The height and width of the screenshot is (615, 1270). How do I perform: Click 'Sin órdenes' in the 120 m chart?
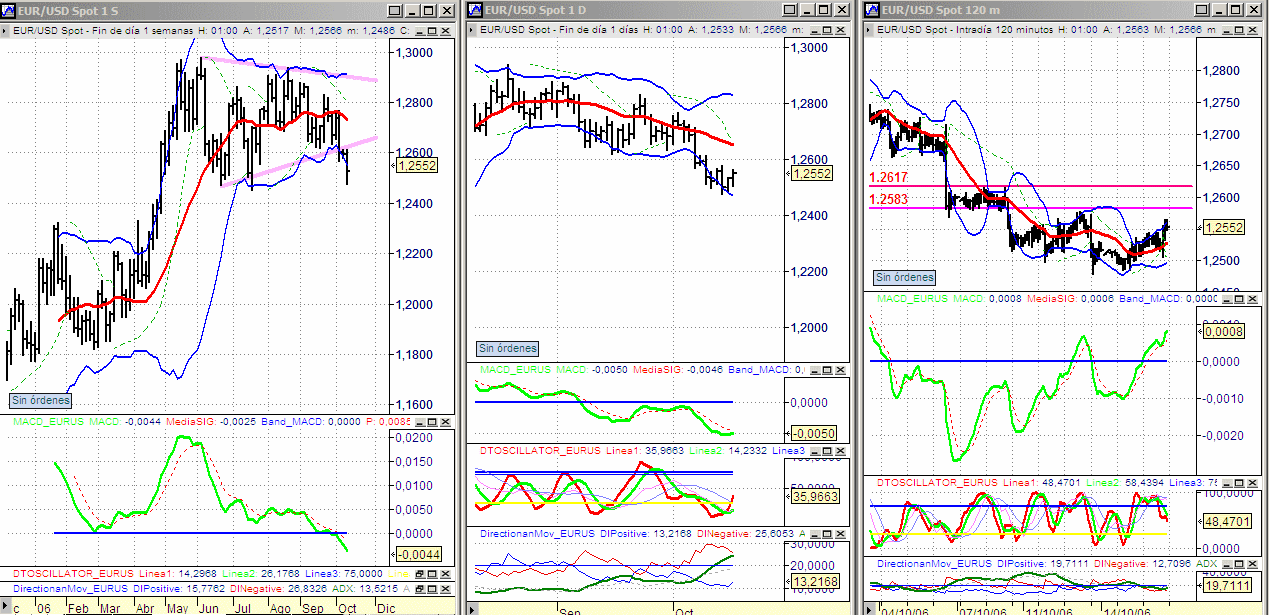(905, 277)
